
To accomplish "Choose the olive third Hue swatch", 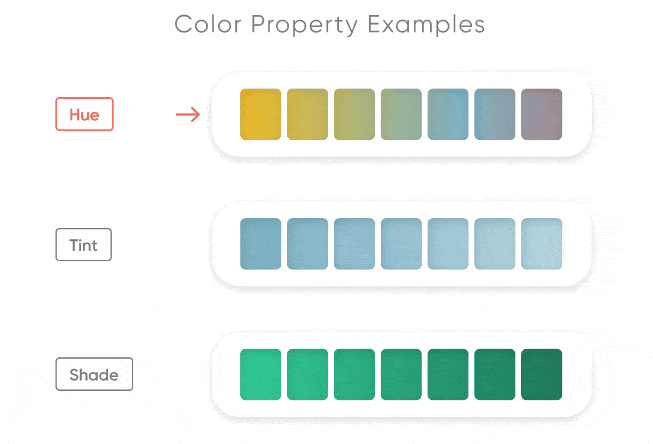I will click(x=354, y=114).
